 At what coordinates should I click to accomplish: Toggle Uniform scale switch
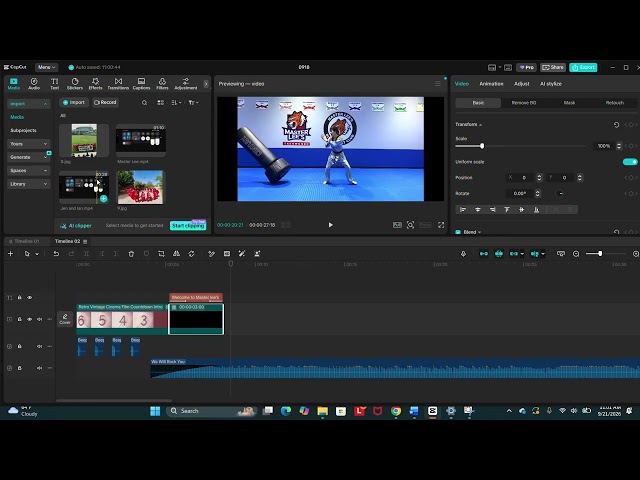tap(630, 162)
